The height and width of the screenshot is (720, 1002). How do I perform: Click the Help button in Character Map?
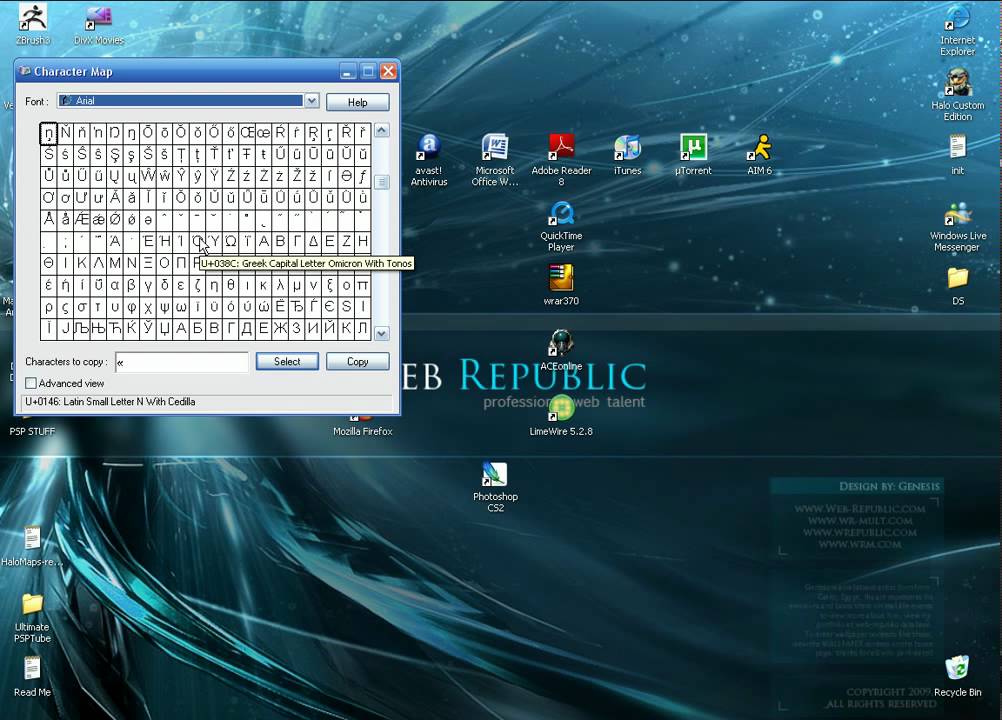(357, 102)
